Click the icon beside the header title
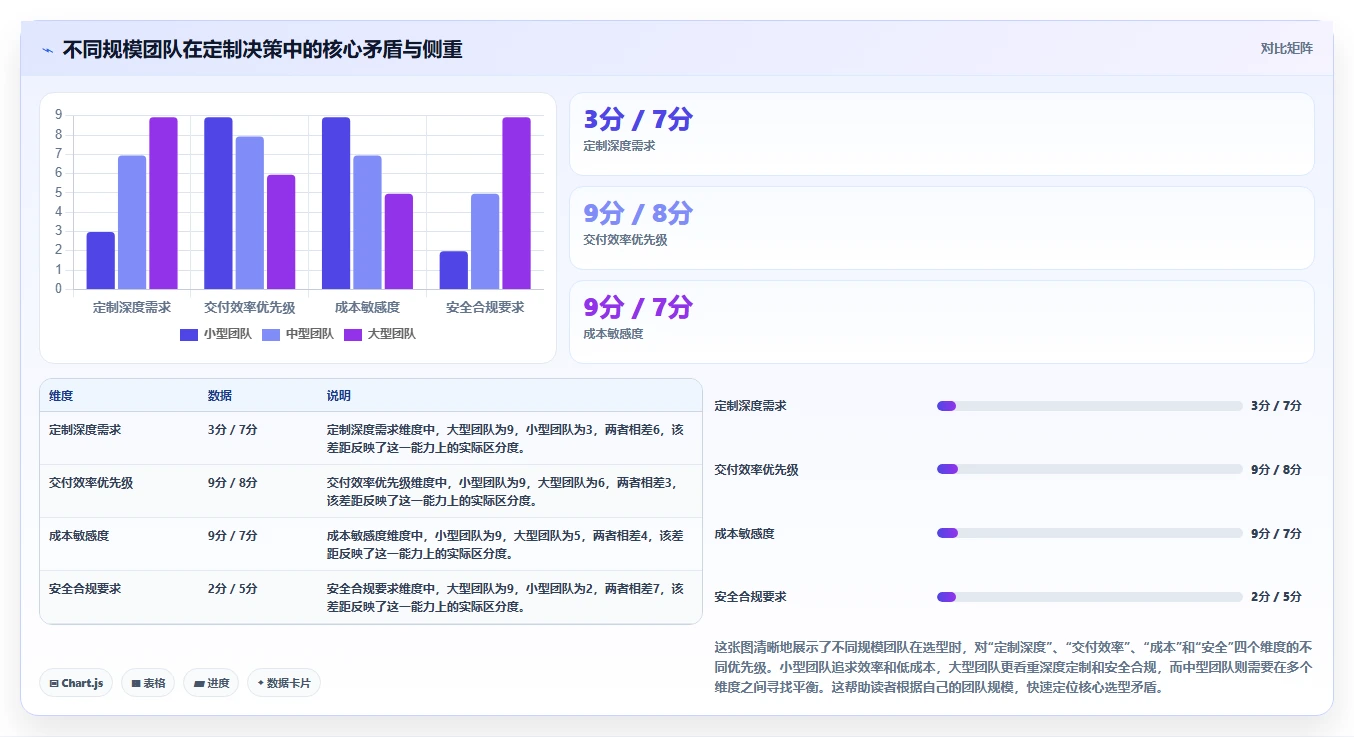Viewport: 1354px width, 737px height. tap(48, 49)
